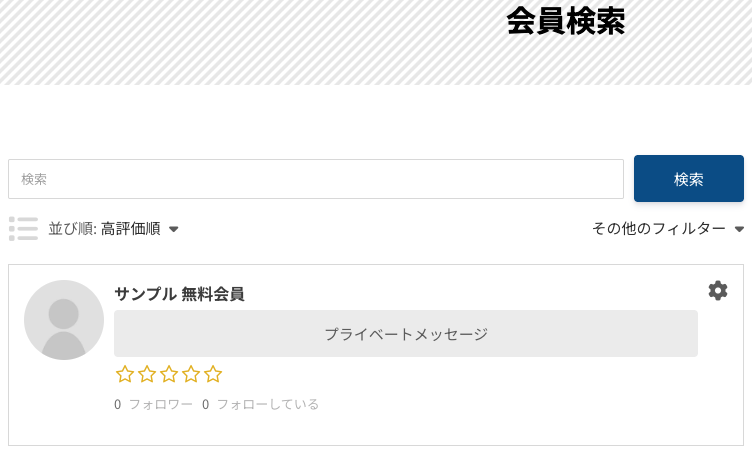Click the 会員検索 page heading
Image resolution: width=752 pixels, height=455 pixels.
coord(566,21)
